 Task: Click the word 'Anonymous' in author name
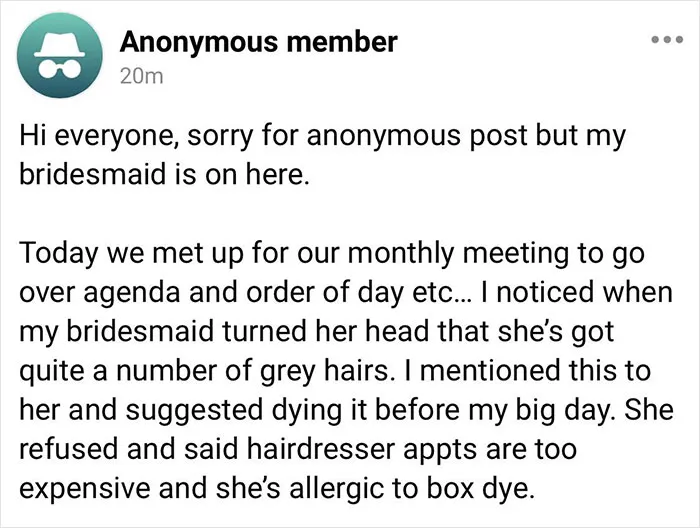(199, 43)
